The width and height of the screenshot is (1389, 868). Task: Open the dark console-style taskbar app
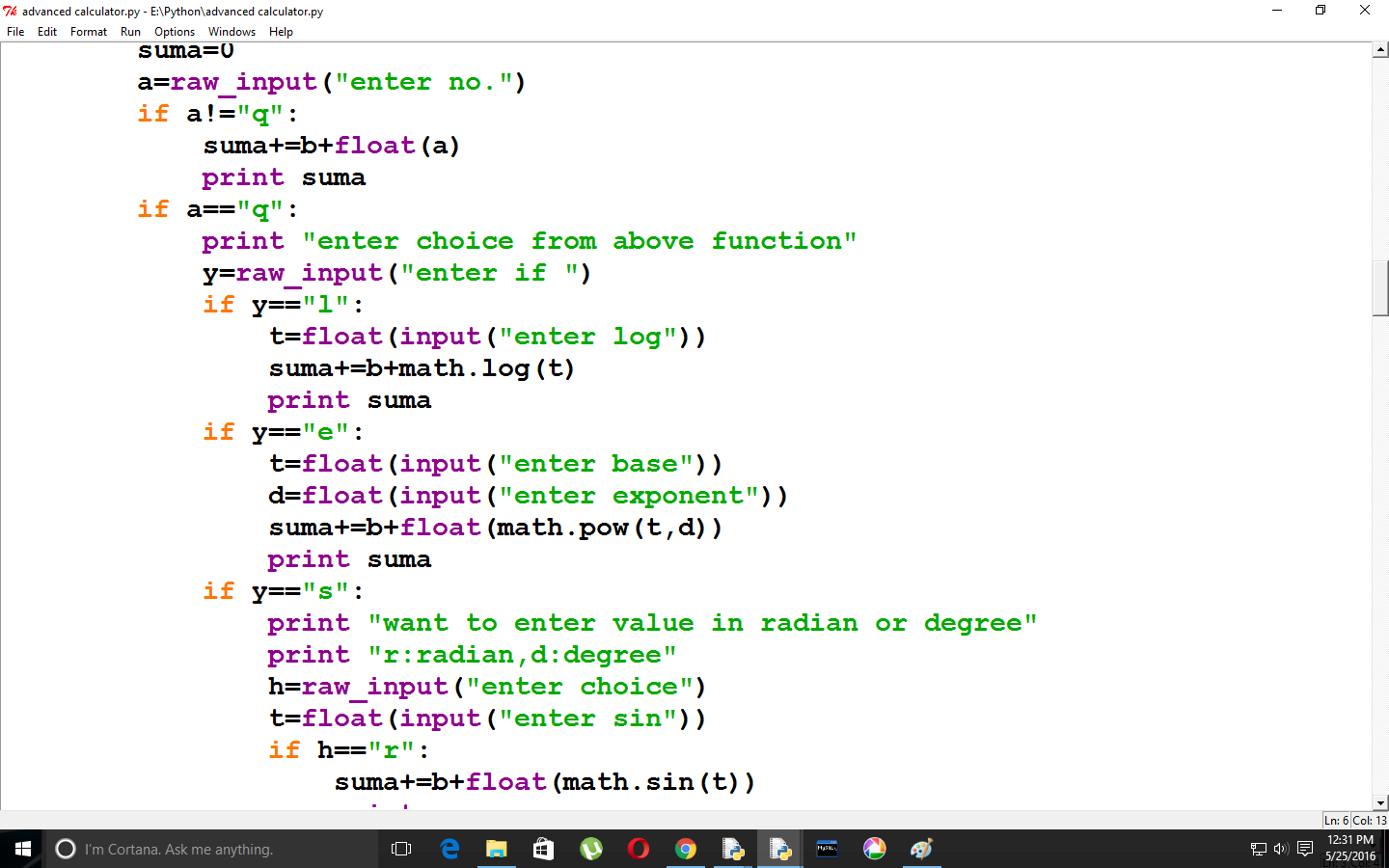point(827,849)
